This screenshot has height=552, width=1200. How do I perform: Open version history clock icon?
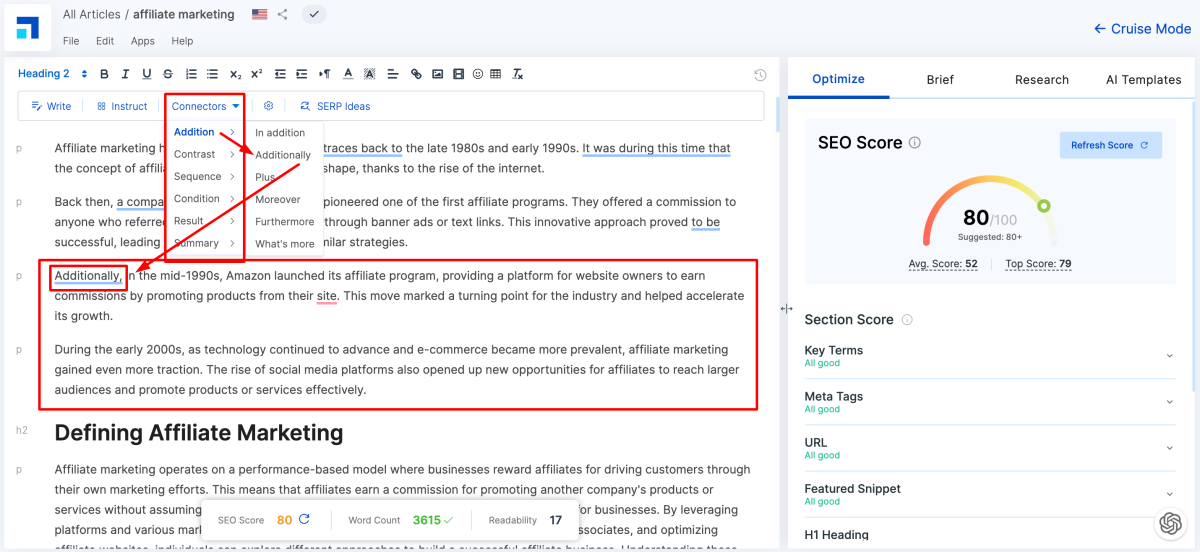point(760,75)
